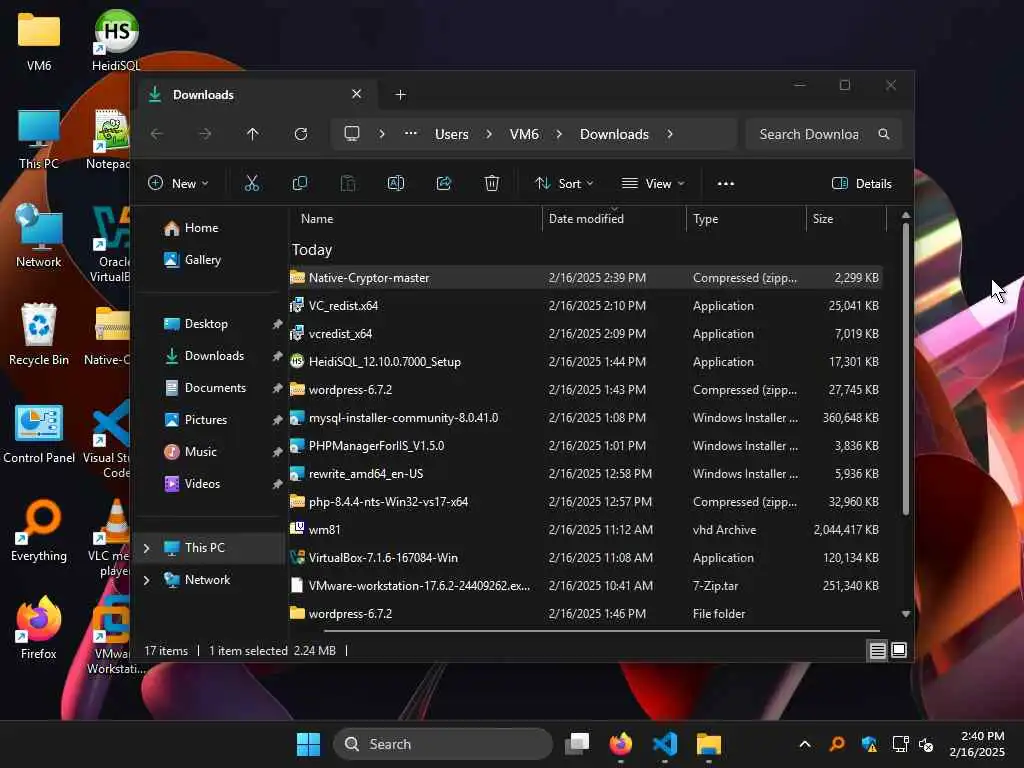The image size is (1024, 768).
Task: Click the Copy icon in toolbar
Action: [x=300, y=184]
